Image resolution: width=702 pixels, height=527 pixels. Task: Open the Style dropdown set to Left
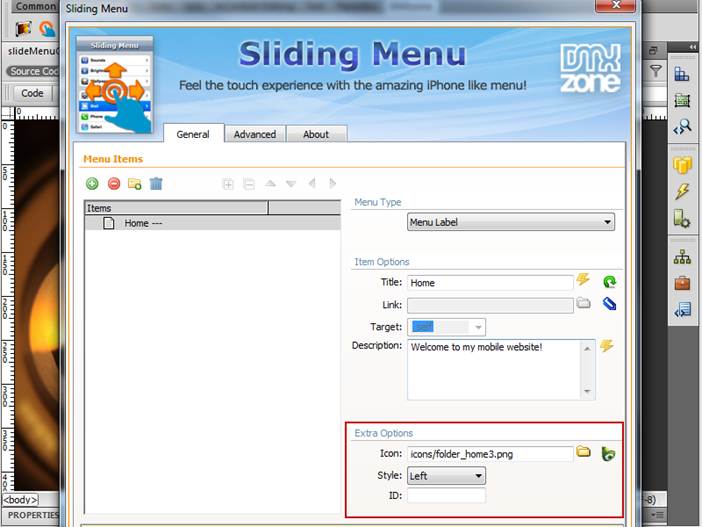[x=446, y=476]
